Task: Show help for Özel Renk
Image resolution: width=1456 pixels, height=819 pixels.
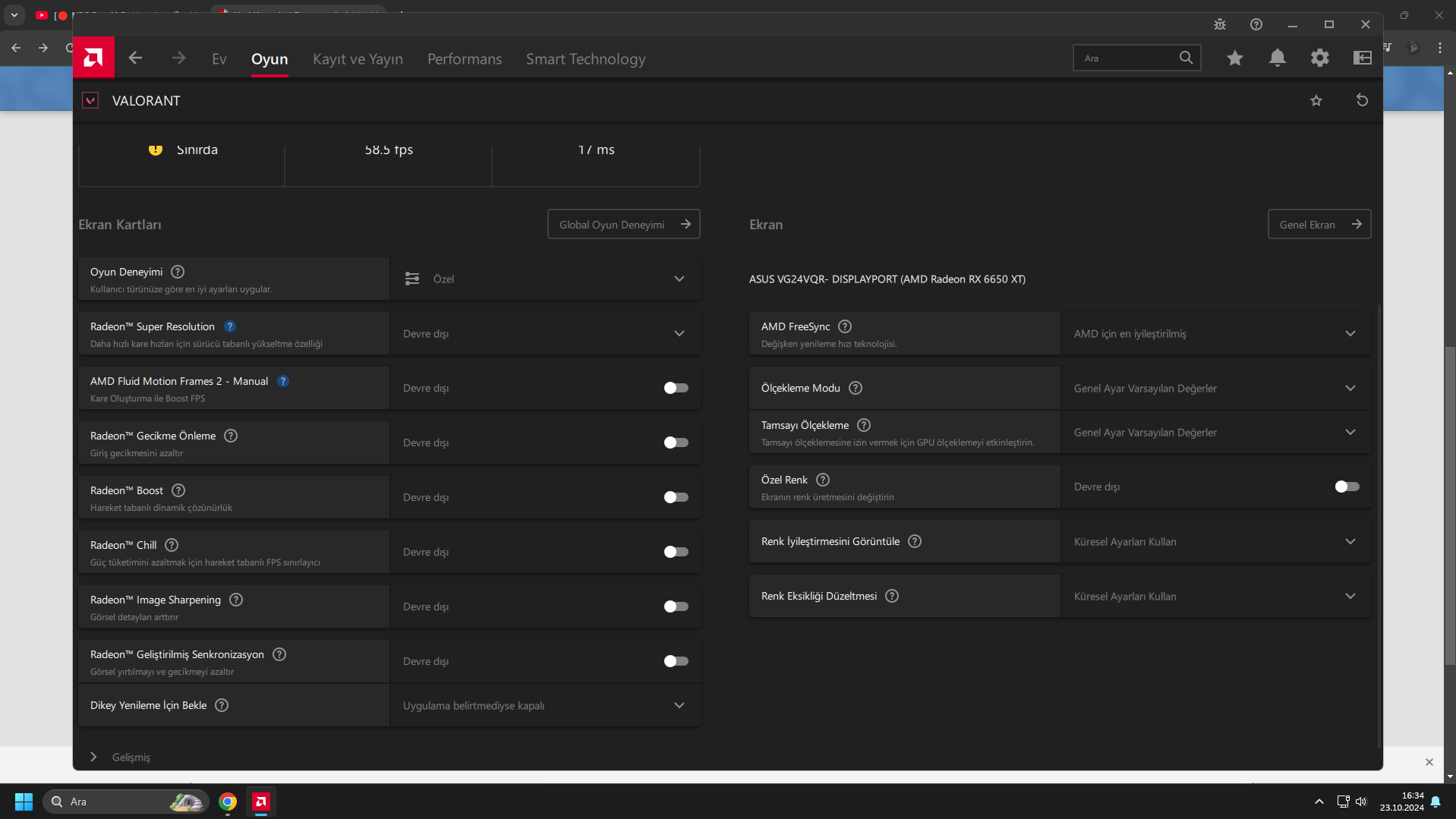Action: (x=823, y=480)
